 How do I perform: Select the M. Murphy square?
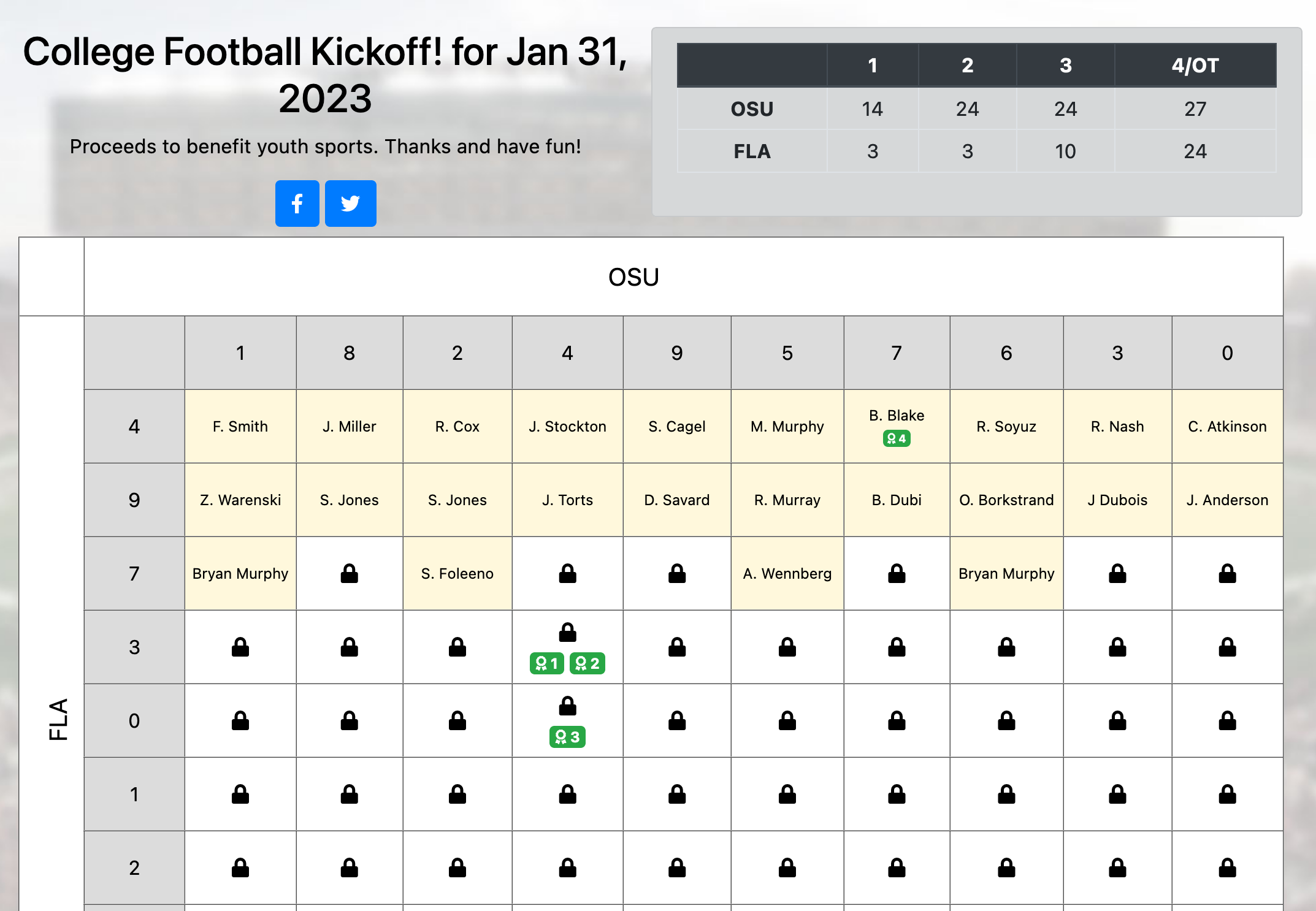coord(787,427)
